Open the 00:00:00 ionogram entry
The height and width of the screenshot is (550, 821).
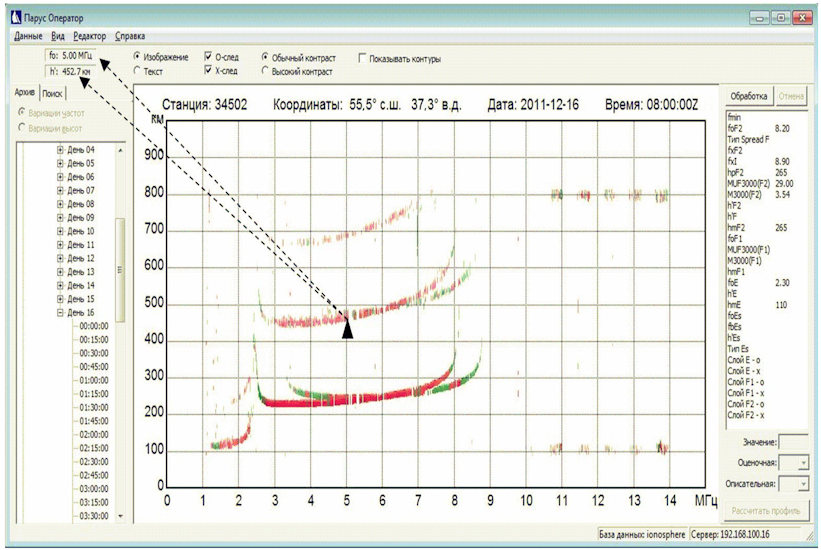click(x=94, y=326)
